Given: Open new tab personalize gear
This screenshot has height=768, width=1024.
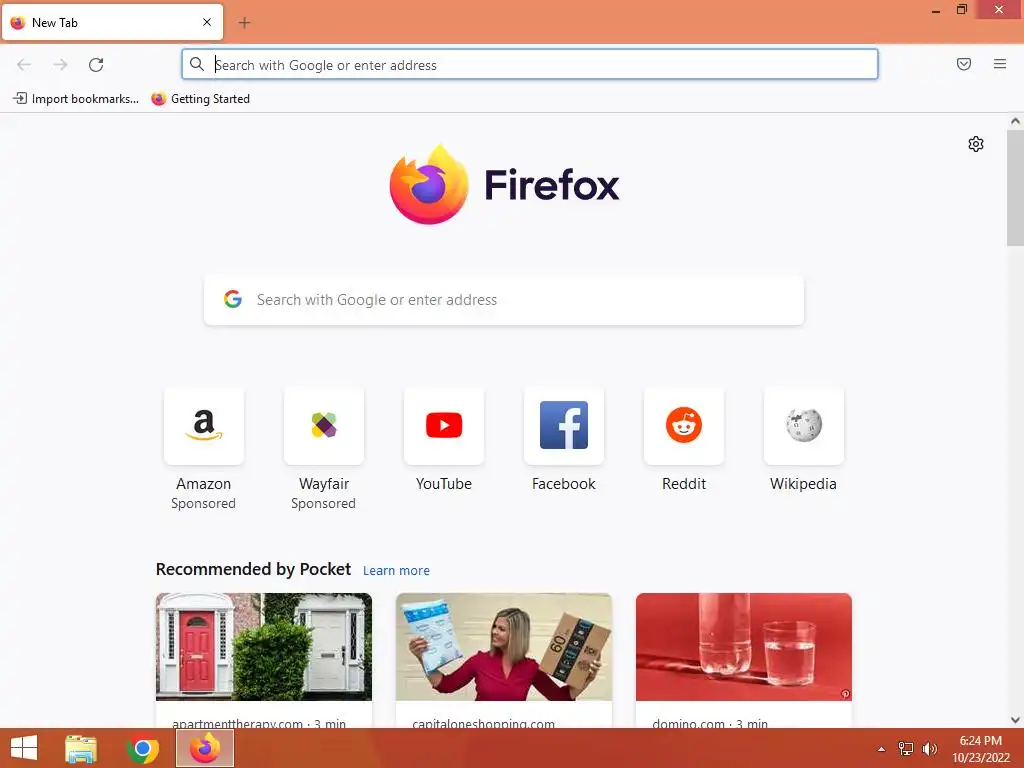Looking at the screenshot, I should click(x=976, y=144).
